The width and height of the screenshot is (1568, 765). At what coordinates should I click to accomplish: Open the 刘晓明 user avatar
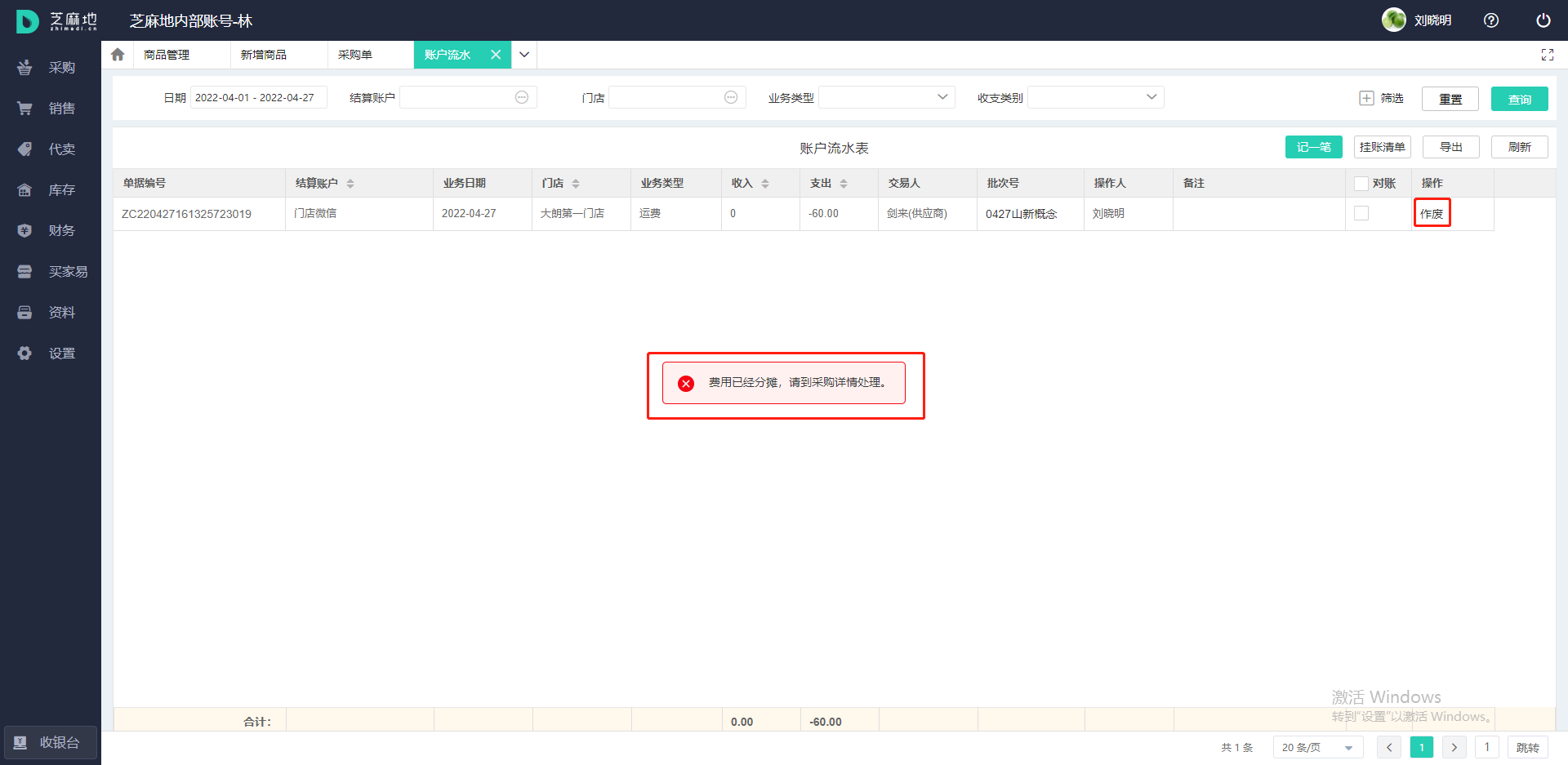[x=1393, y=20]
